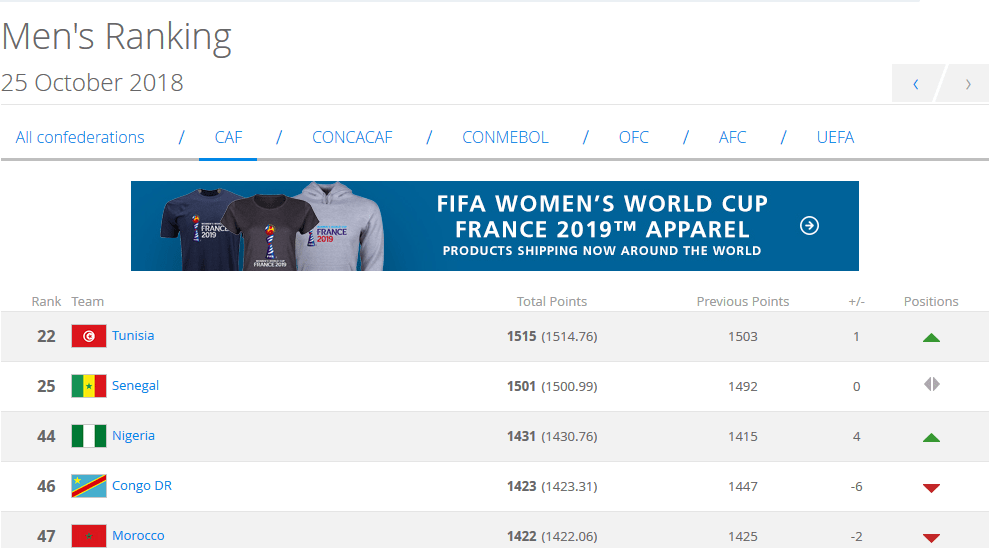Click the Senegal flag icon
Image resolution: width=1006 pixels, height=548 pixels.
click(89, 386)
